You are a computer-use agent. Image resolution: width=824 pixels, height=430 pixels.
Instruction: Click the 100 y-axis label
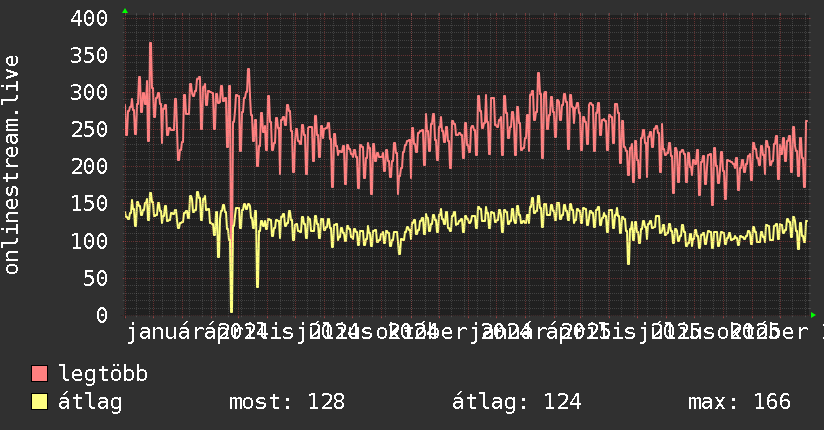(x=89, y=241)
